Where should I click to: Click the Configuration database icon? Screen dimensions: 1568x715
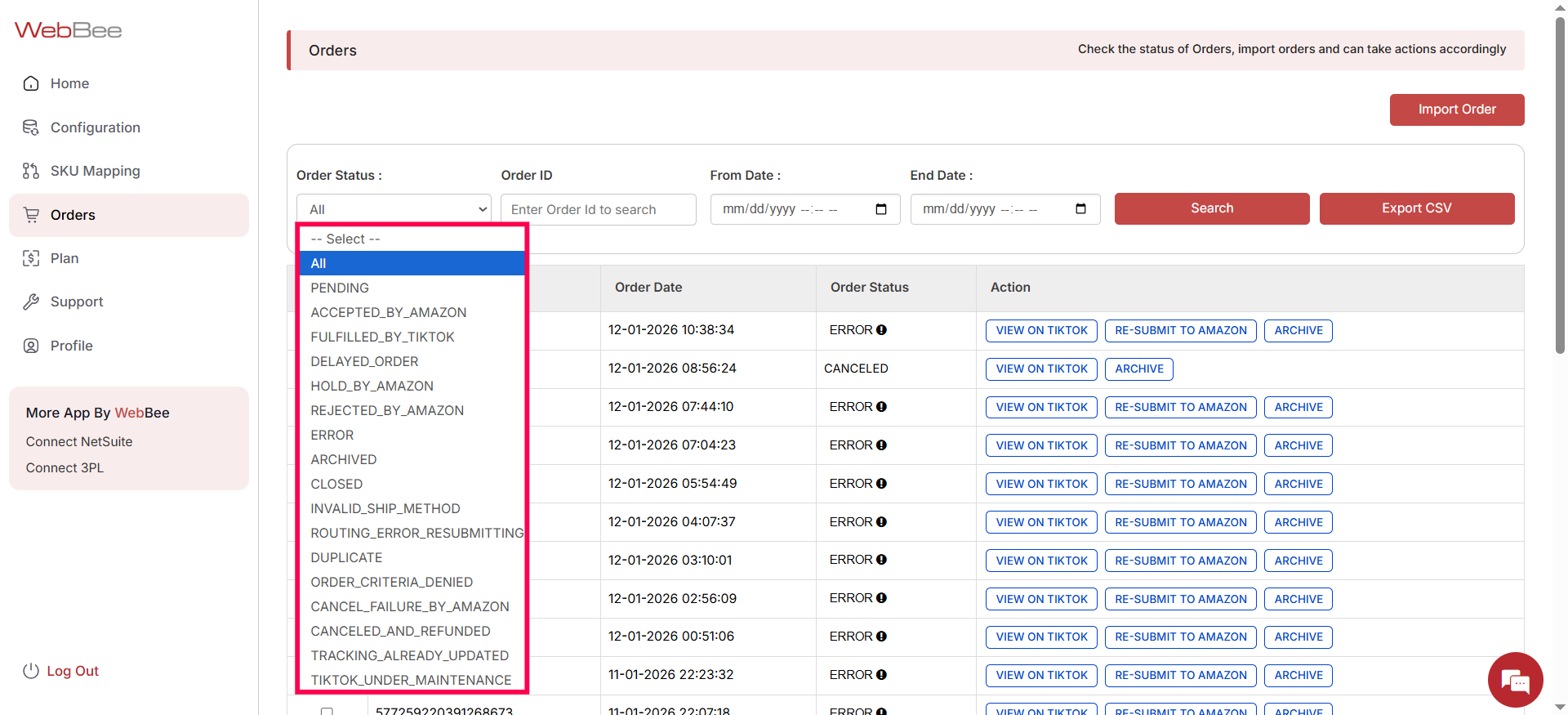point(31,127)
